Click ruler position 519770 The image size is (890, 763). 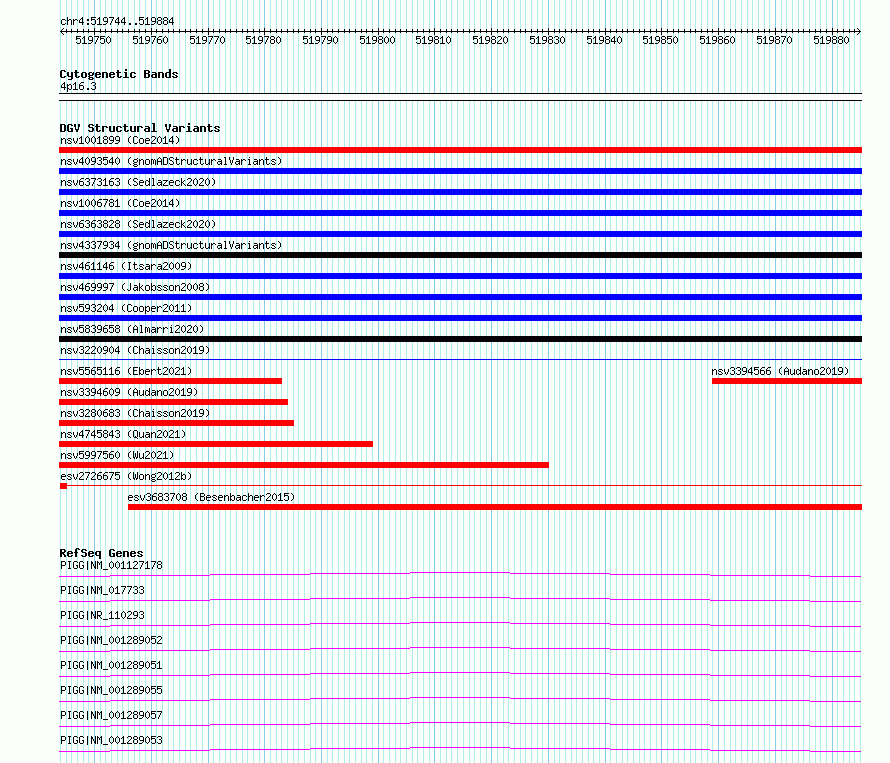point(207,40)
